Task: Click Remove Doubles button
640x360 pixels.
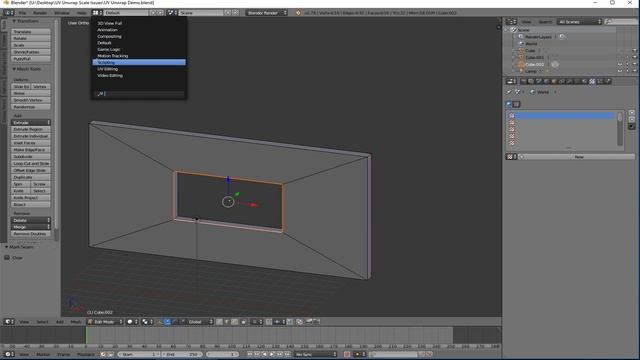Action: point(31,234)
